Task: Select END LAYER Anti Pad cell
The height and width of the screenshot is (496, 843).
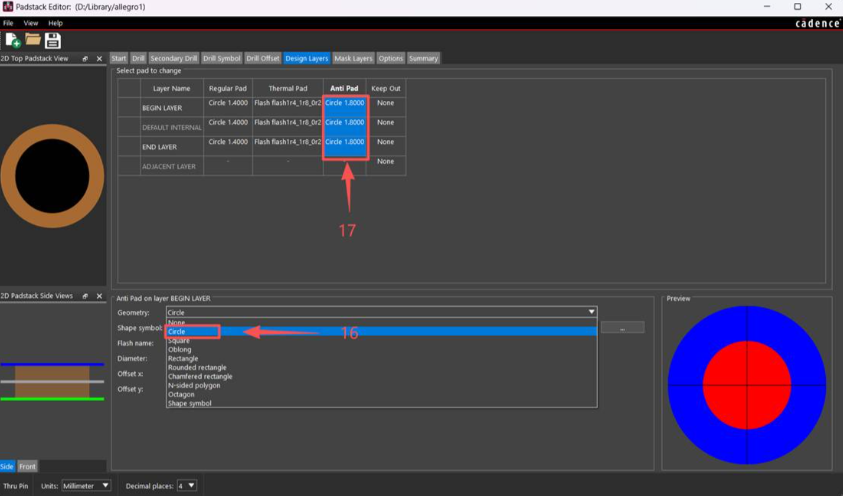Action: pos(345,146)
